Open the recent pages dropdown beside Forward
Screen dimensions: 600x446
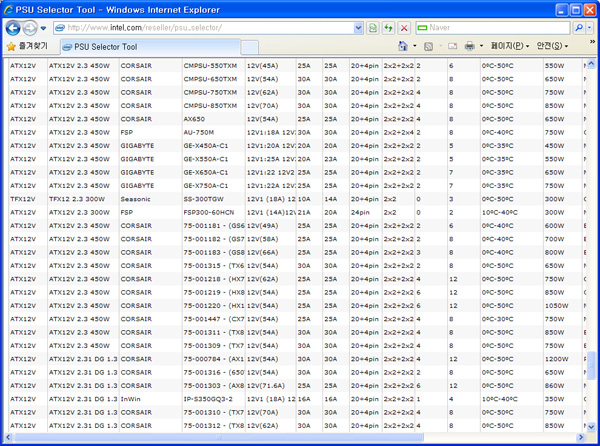(43, 28)
